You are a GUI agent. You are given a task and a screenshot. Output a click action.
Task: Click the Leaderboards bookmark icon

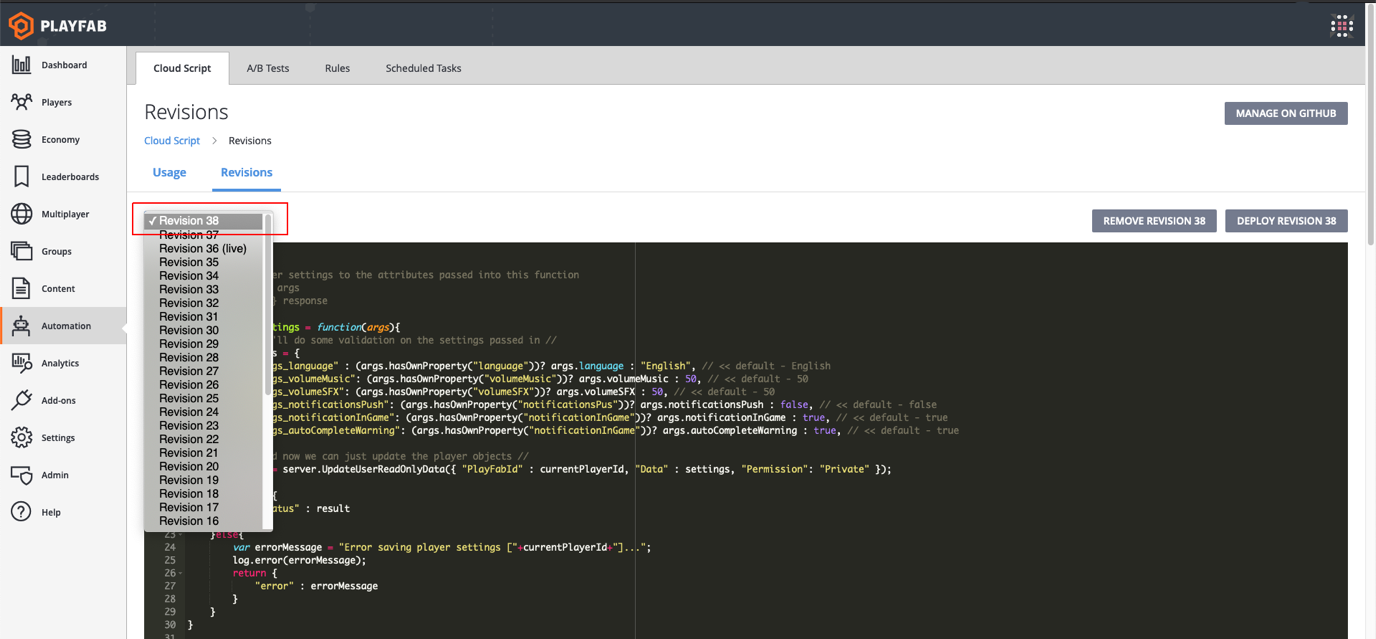21,177
